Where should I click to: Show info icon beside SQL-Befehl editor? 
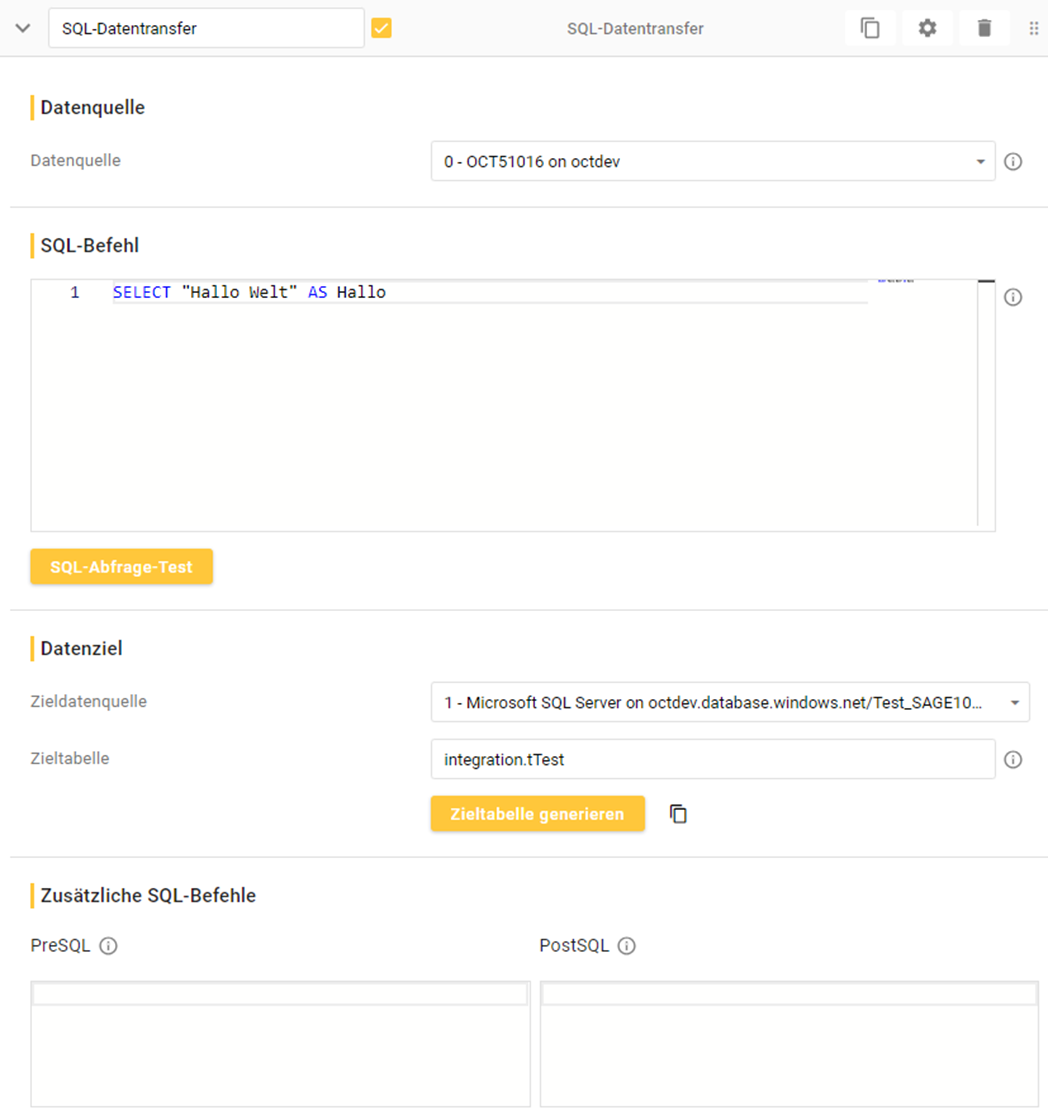pos(1012,297)
